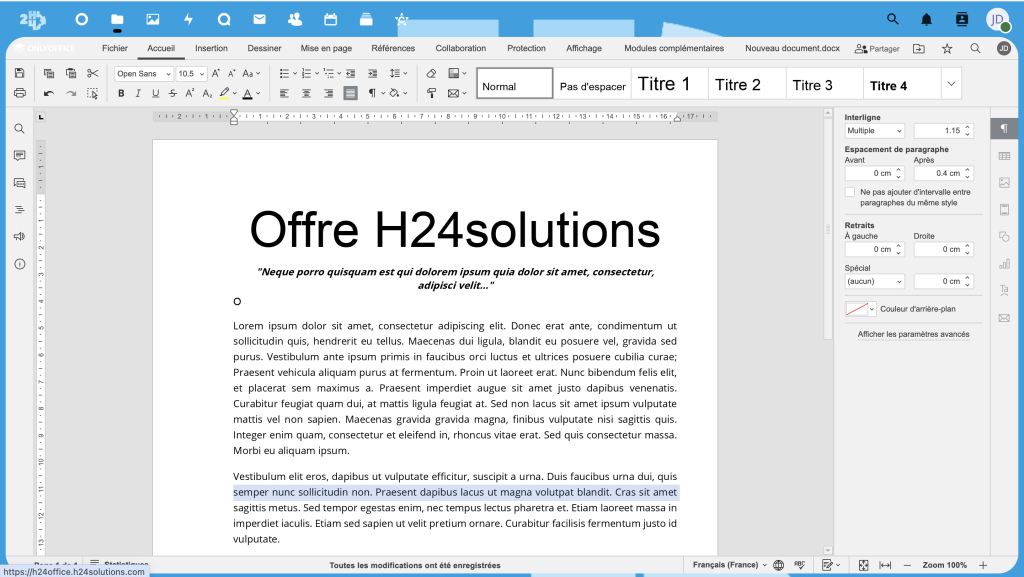The image size is (1024, 577).
Task: Switch to the Insertion tab
Action: click(x=211, y=48)
